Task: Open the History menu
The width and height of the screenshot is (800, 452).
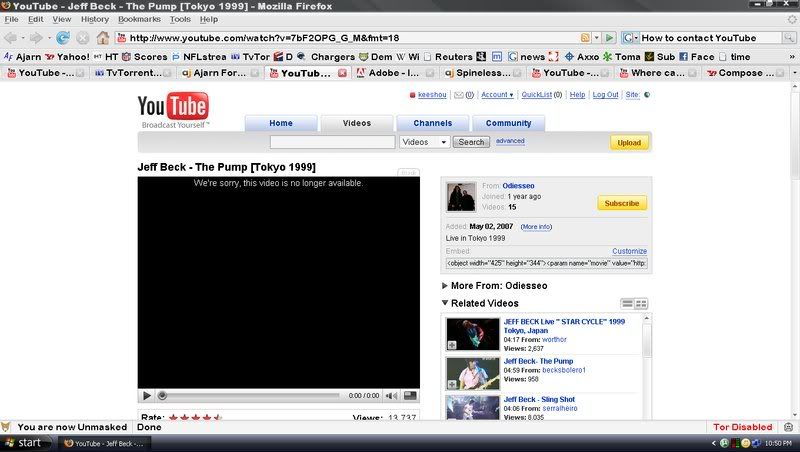Action: [95, 19]
